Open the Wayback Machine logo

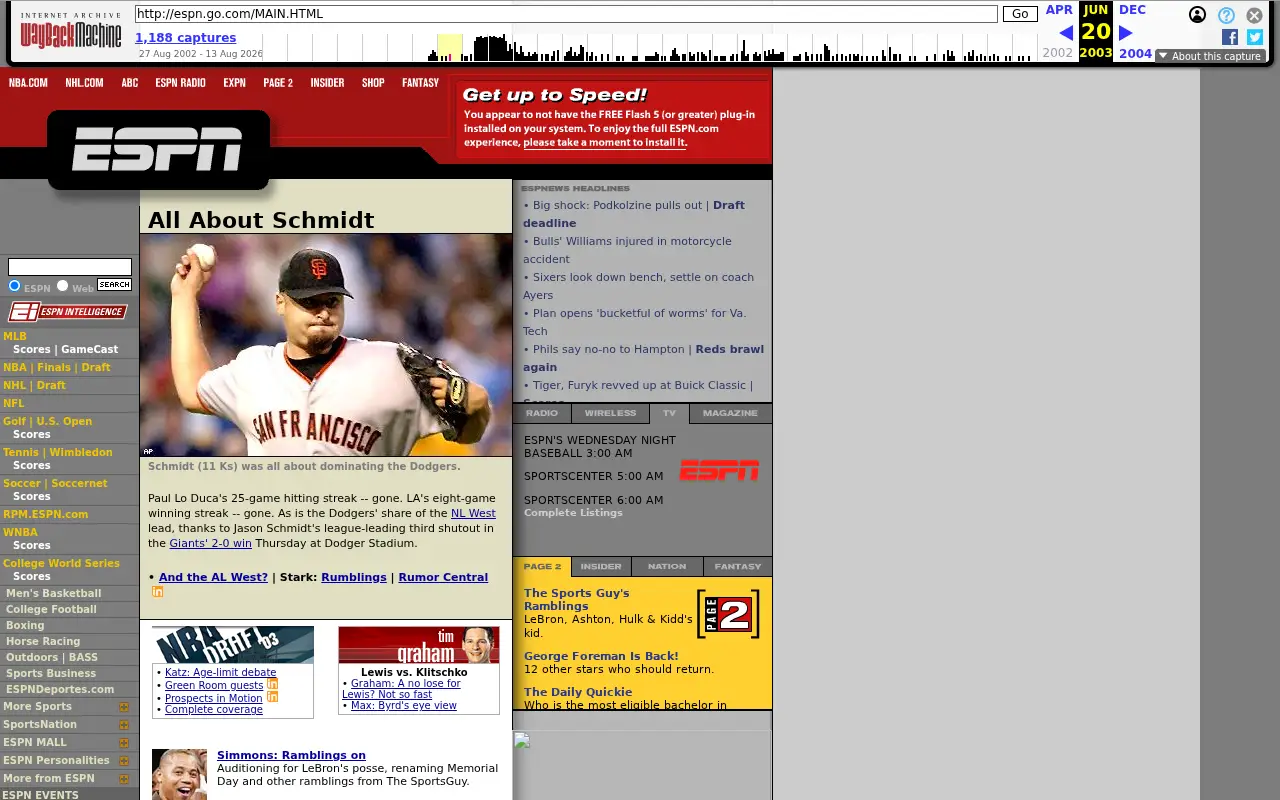[71, 30]
